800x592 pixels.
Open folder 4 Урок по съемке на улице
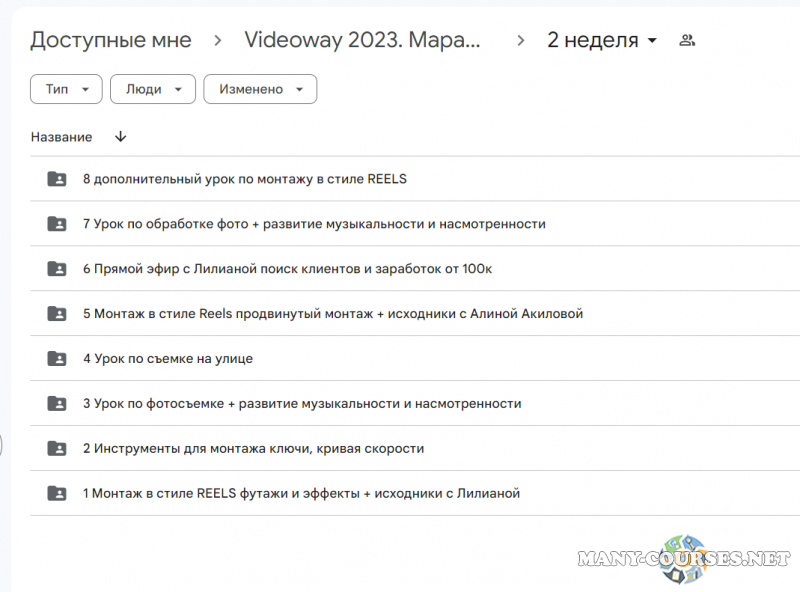point(167,359)
